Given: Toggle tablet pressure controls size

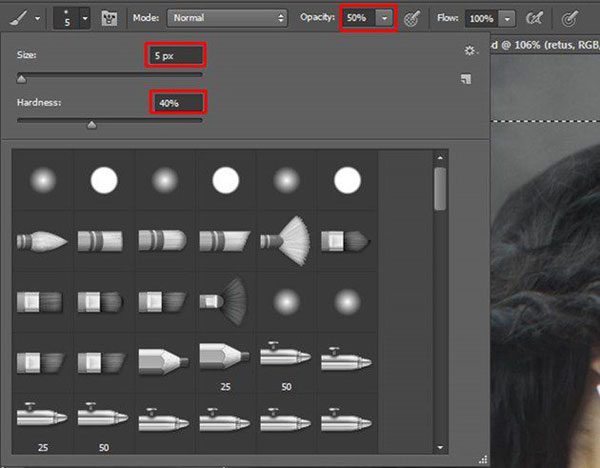Looking at the screenshot, I should (570, 18).
